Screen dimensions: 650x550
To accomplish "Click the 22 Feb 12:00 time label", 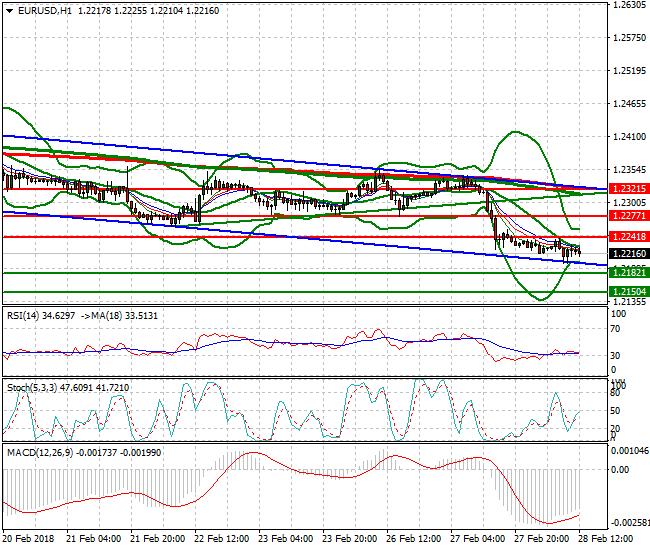I will (x=221, y=539).
